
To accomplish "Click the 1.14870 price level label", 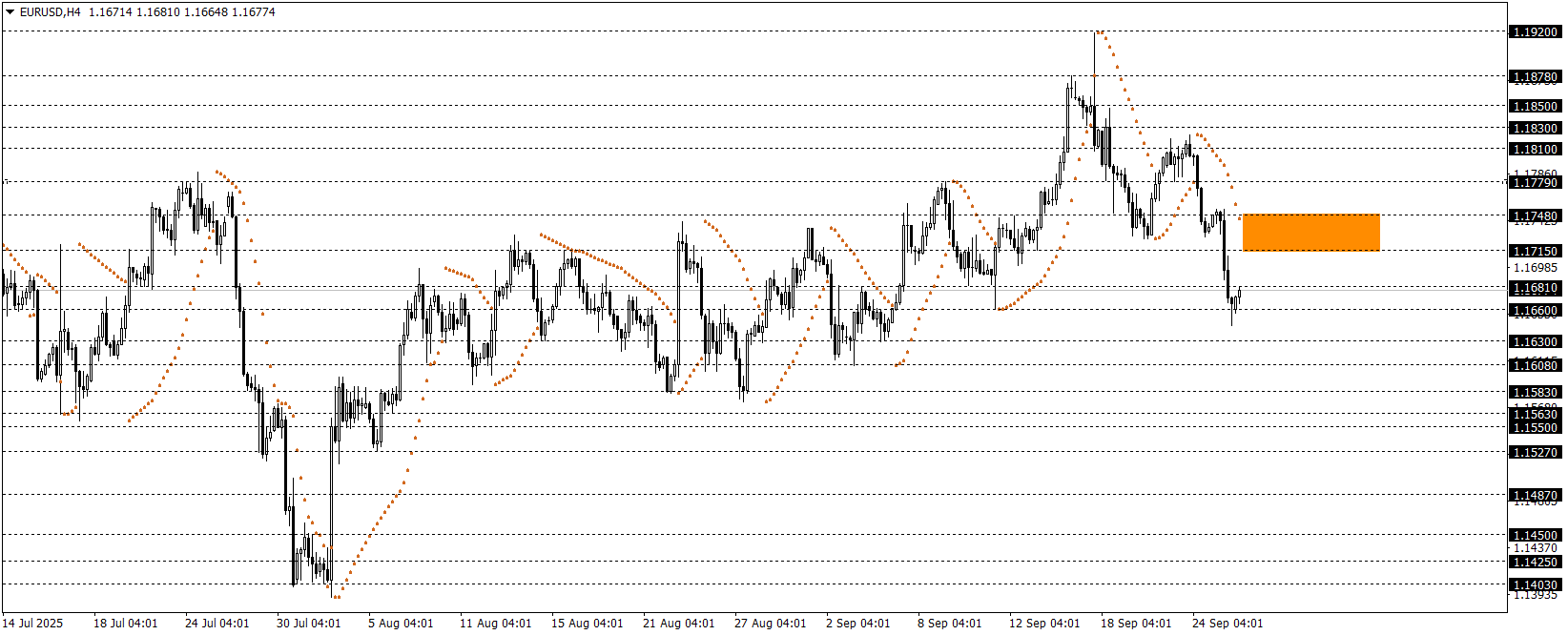I will pos(1536,496).
